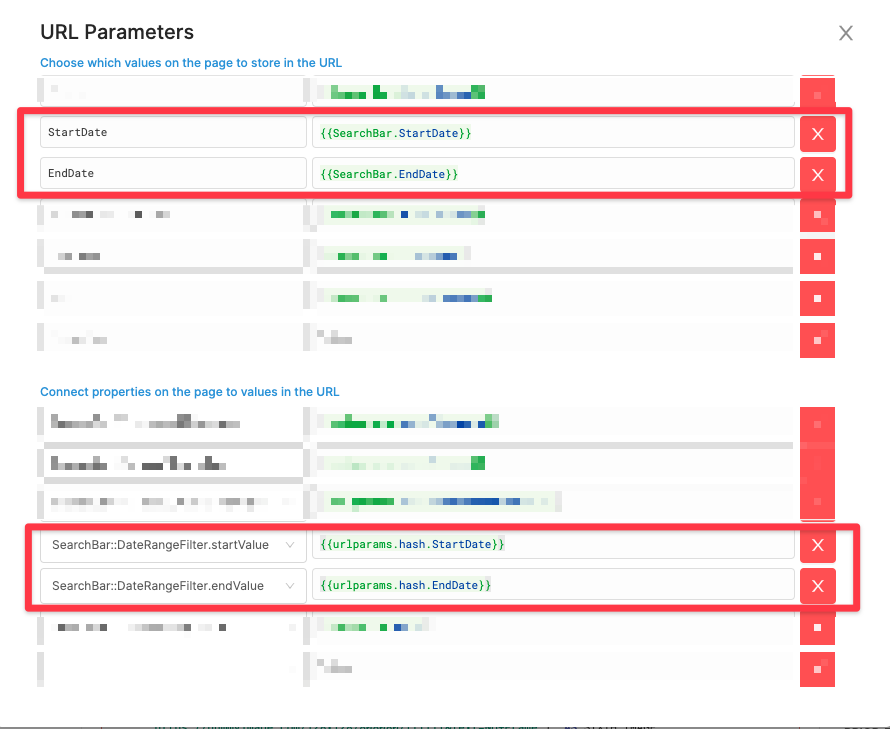
Task: Delete the StartDate URL parameter row
Action: click(817, 133)
